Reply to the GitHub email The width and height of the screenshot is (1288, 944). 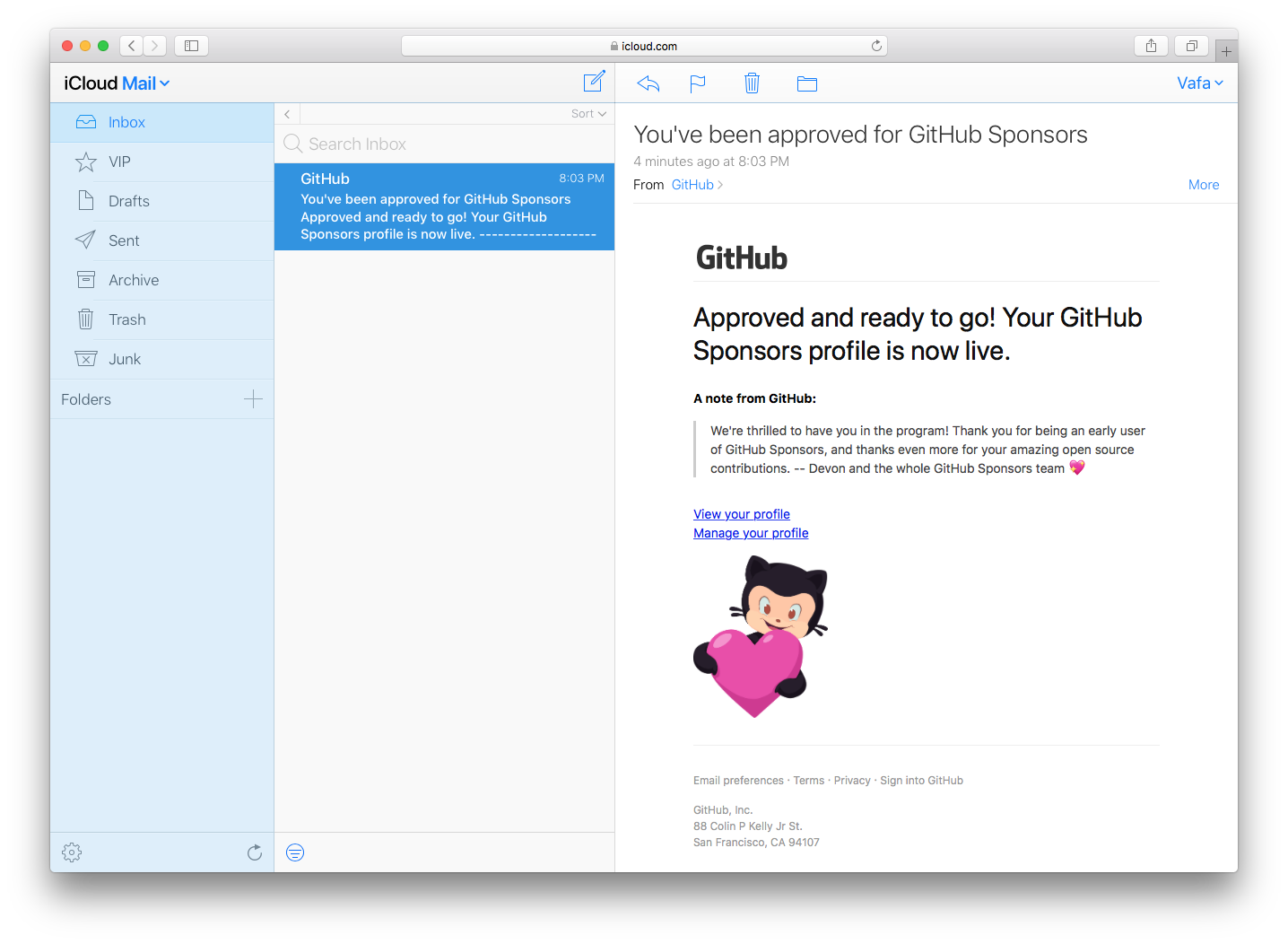point(648,83)
